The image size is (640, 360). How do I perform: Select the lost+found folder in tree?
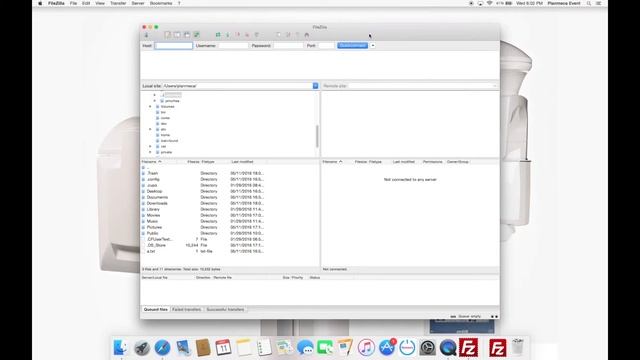(169, 141)
